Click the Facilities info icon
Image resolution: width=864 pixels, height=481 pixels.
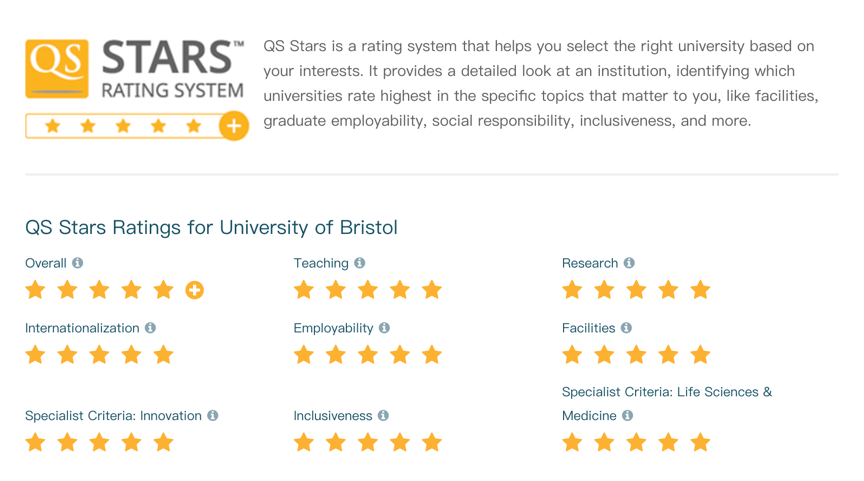(626, 328)
